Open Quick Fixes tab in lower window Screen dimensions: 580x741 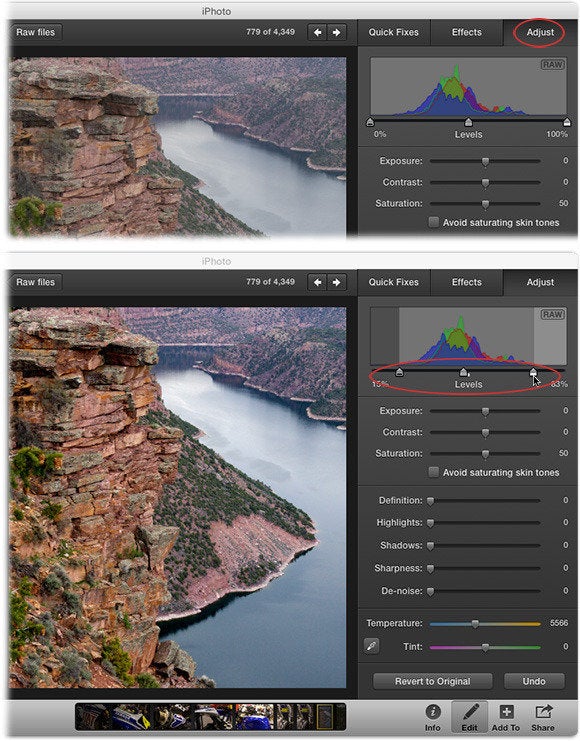pos(394,282)
